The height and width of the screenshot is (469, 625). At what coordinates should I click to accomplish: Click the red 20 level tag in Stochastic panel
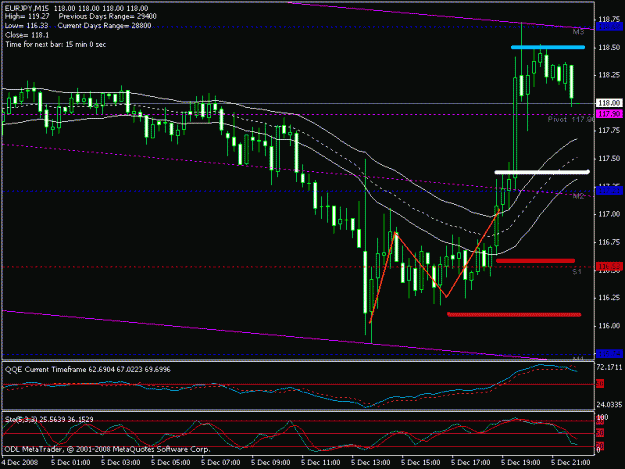(x=600, y=445)
